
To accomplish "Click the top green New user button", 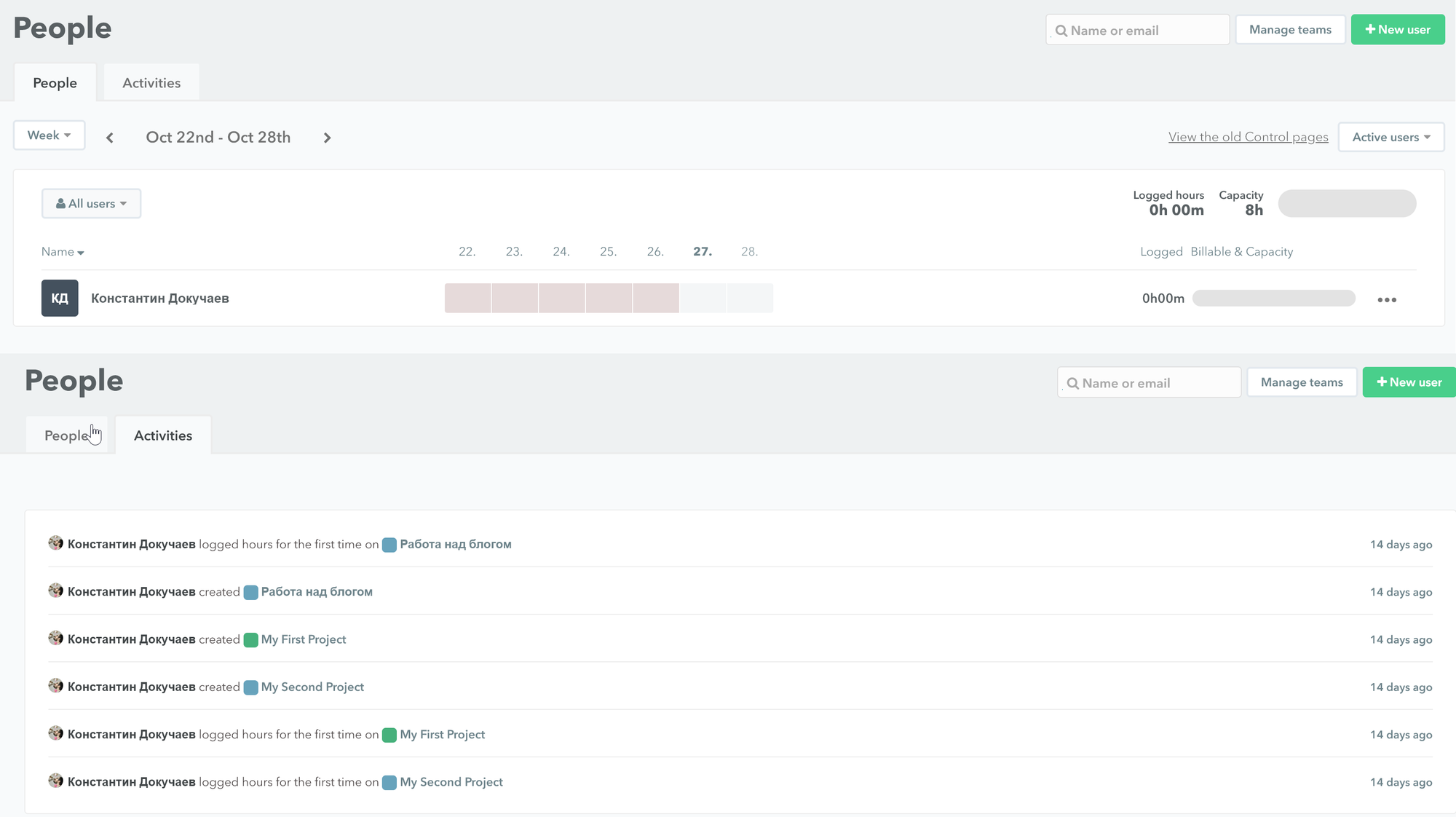I will (x=1398, y=30).
